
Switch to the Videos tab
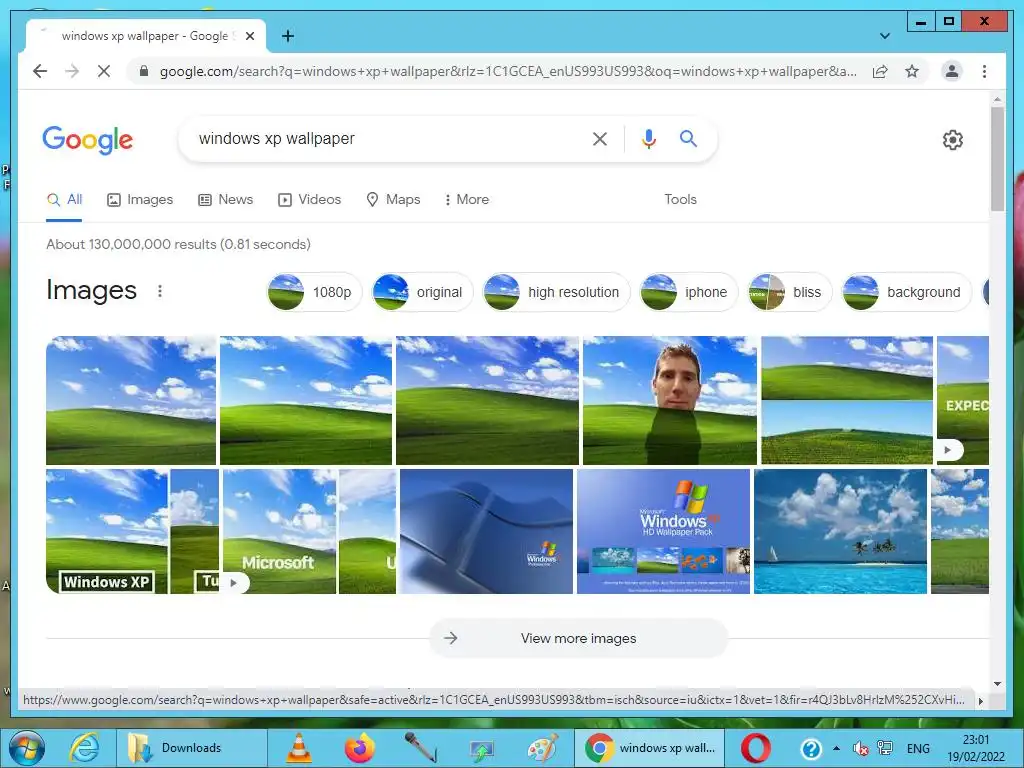pos(310,200)
